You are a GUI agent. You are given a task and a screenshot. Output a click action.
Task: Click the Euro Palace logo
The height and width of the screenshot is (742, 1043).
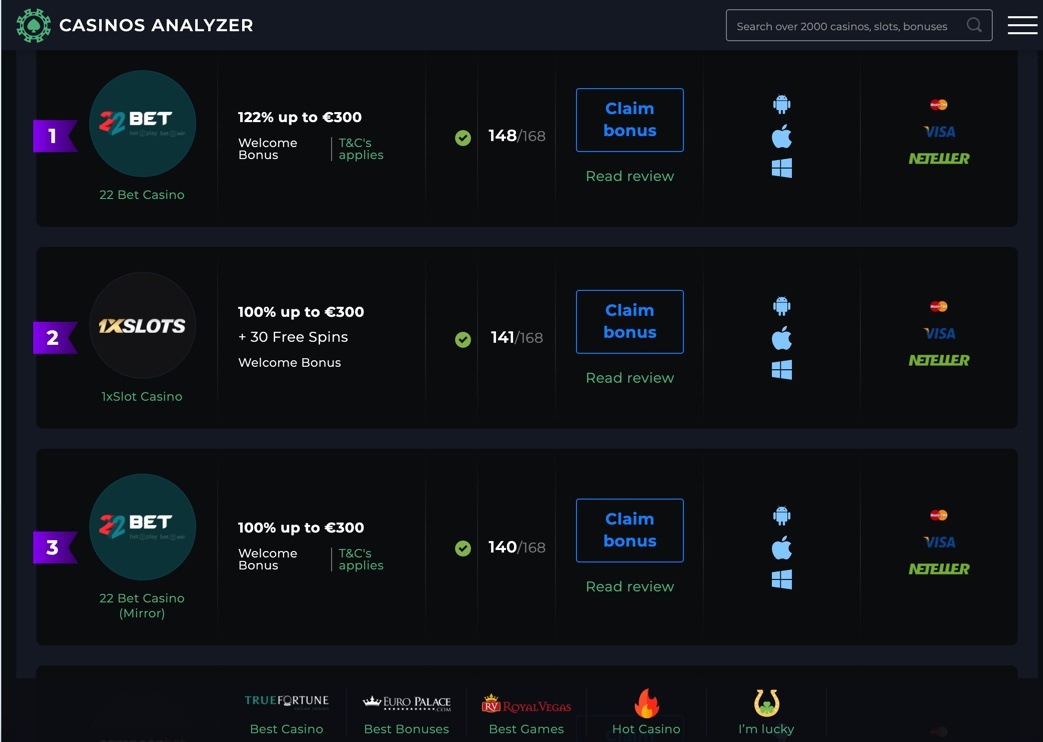click(406, 703)
